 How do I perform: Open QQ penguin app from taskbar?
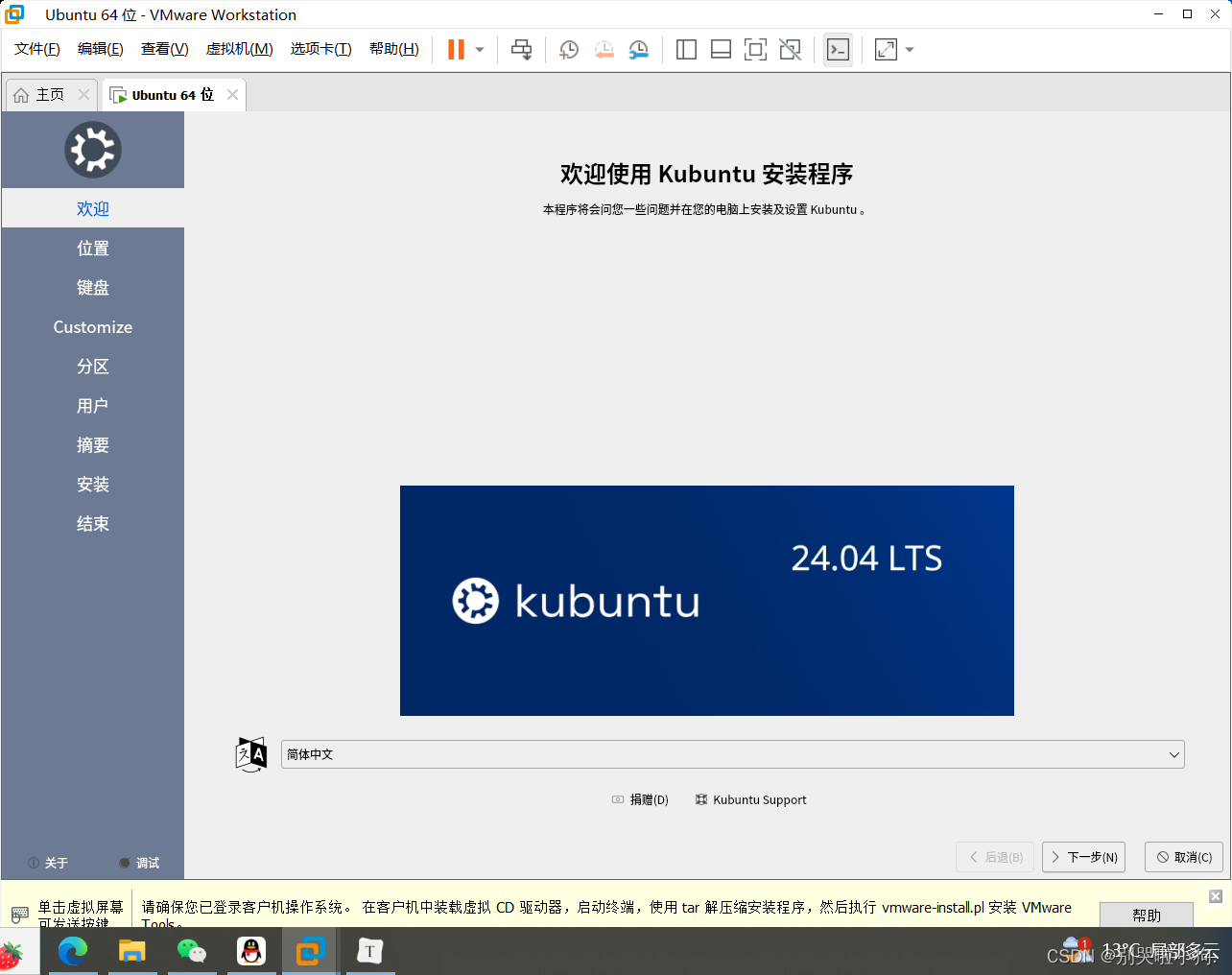(x=251, y=951)
